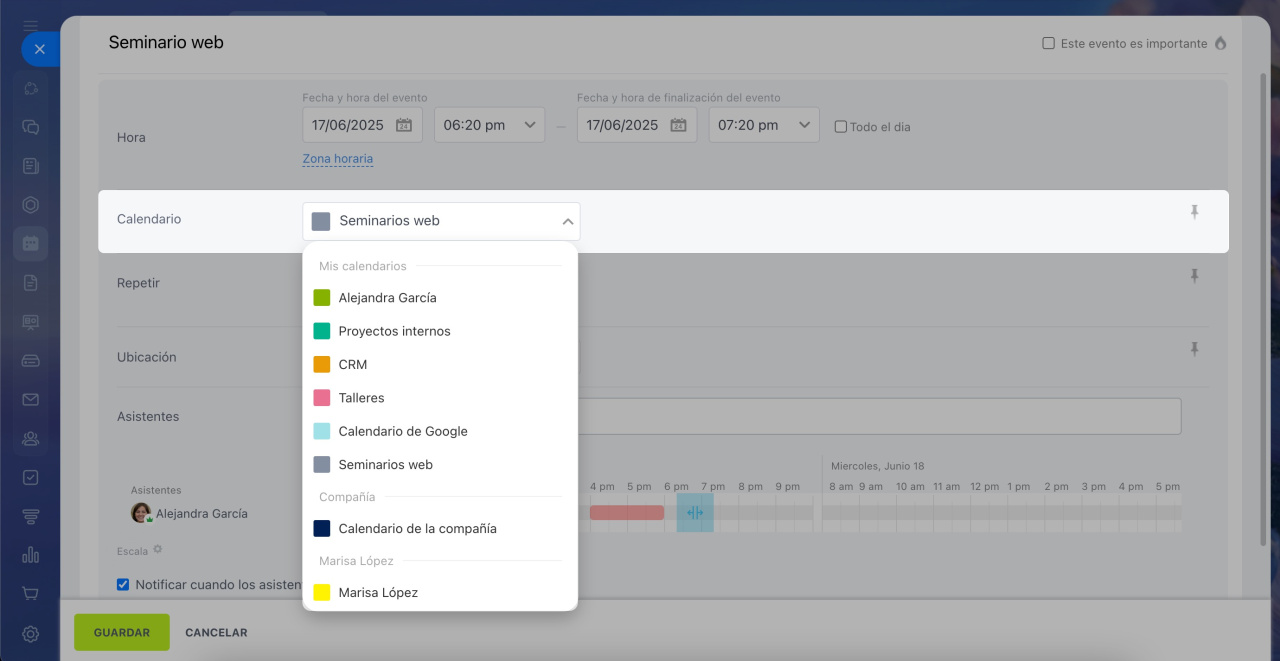Open the 'Zona horaria' link

pos(338,159)
